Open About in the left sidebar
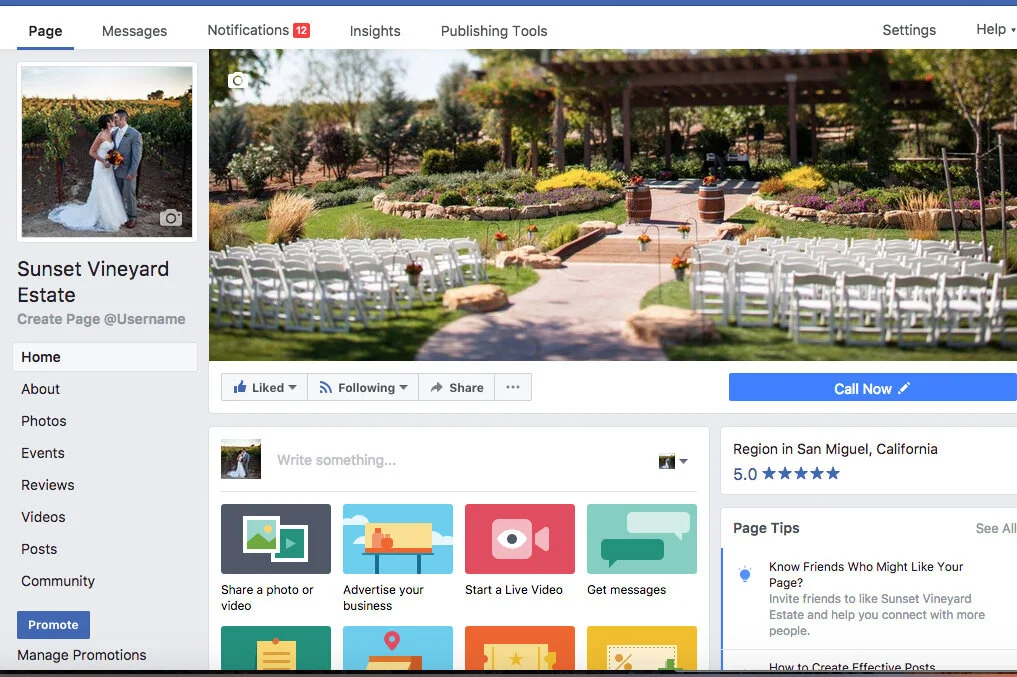This screenshot has height=677, width=1017. coord(40,388)
